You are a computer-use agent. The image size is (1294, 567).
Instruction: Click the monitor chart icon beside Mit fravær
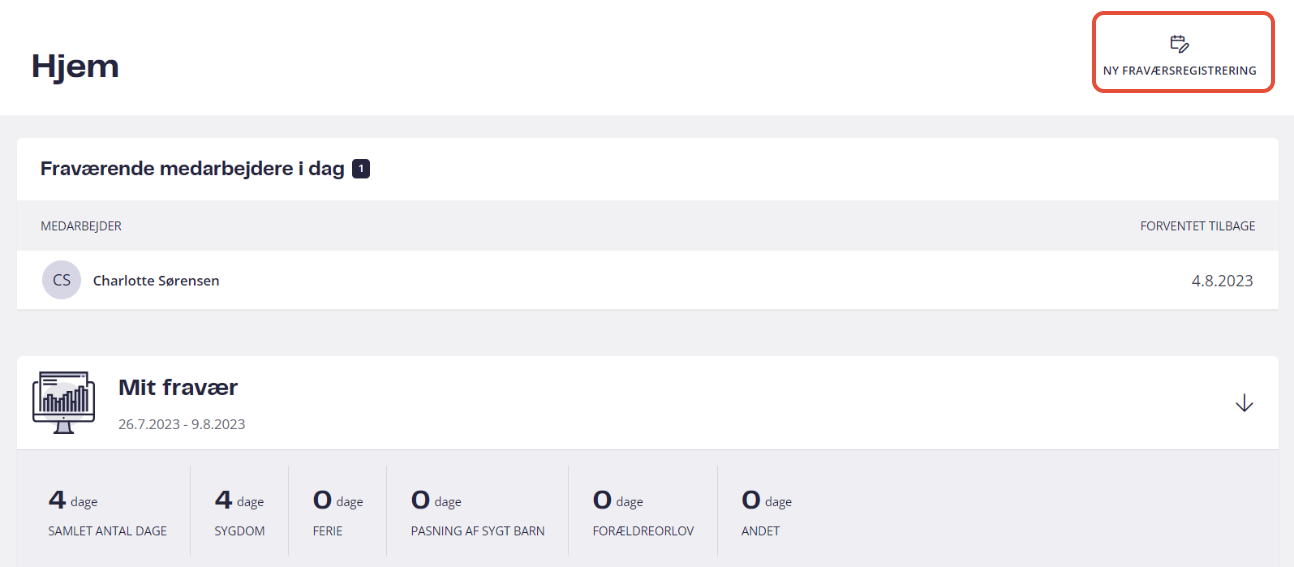pos(64,402)
